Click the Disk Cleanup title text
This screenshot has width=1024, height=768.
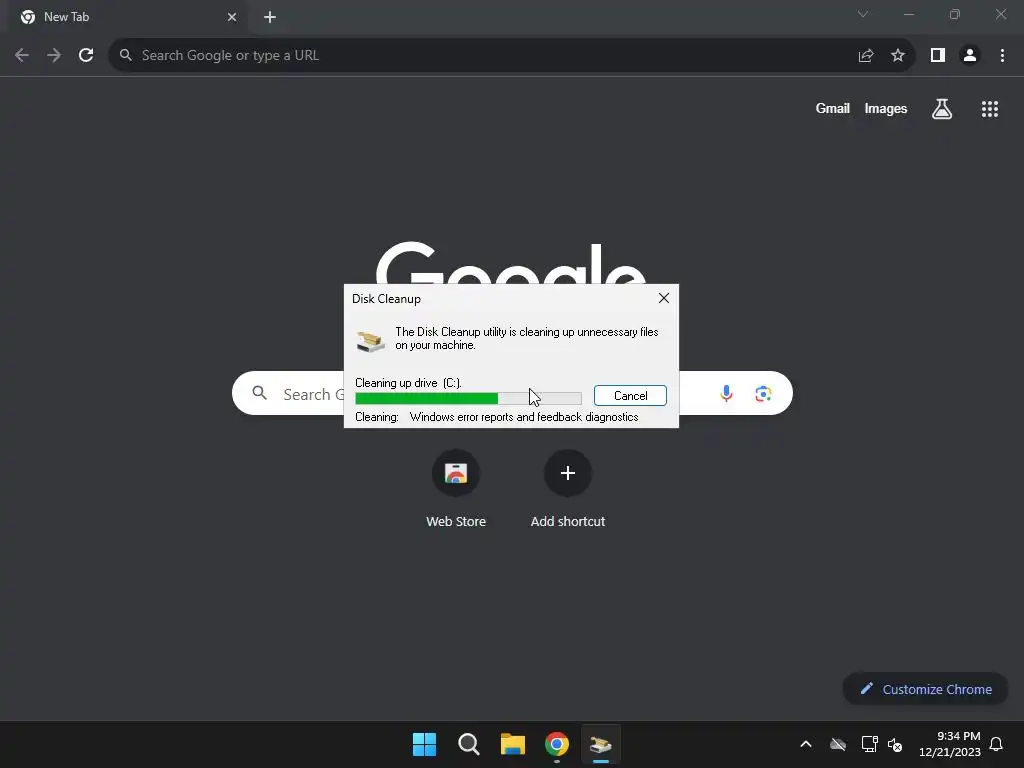(x=386, y=299)
